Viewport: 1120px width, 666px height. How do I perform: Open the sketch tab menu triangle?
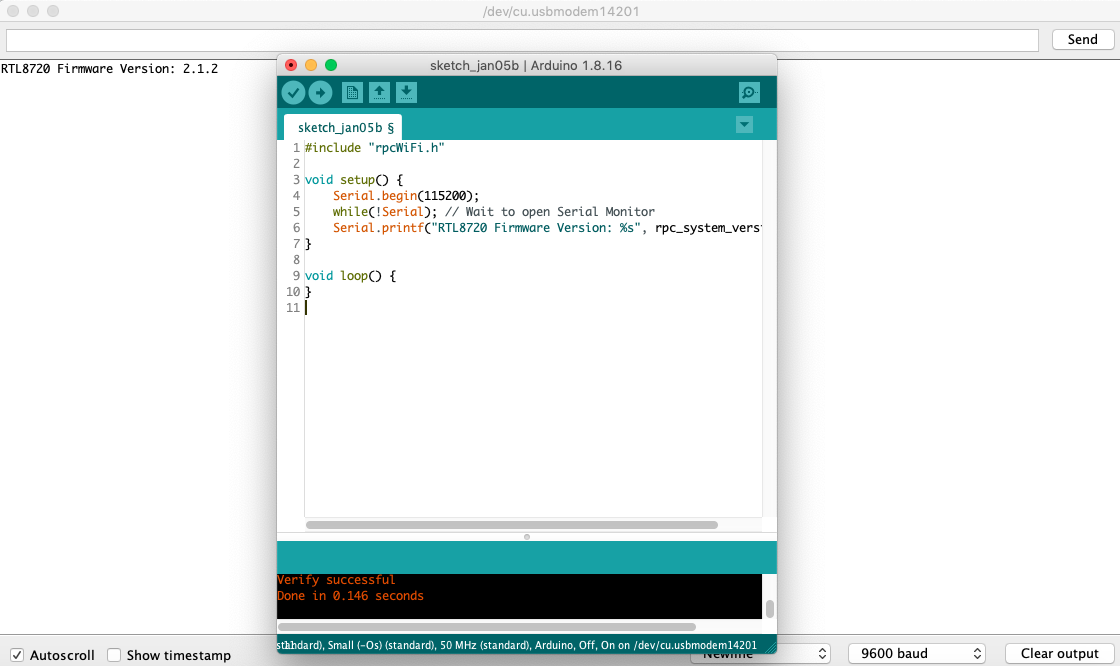744,124
